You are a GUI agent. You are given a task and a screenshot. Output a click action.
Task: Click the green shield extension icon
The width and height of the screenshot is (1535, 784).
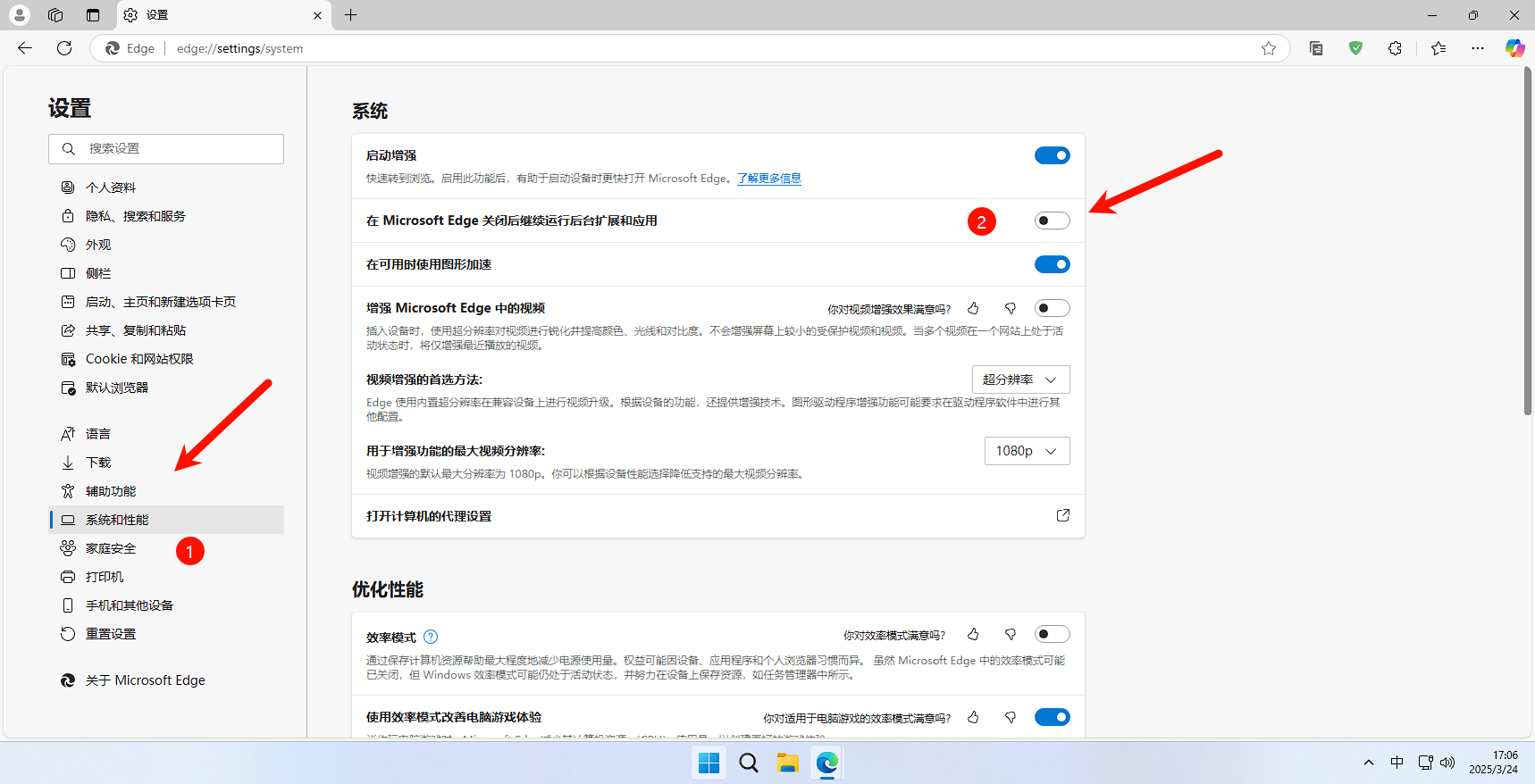[x=1355, y=48]
